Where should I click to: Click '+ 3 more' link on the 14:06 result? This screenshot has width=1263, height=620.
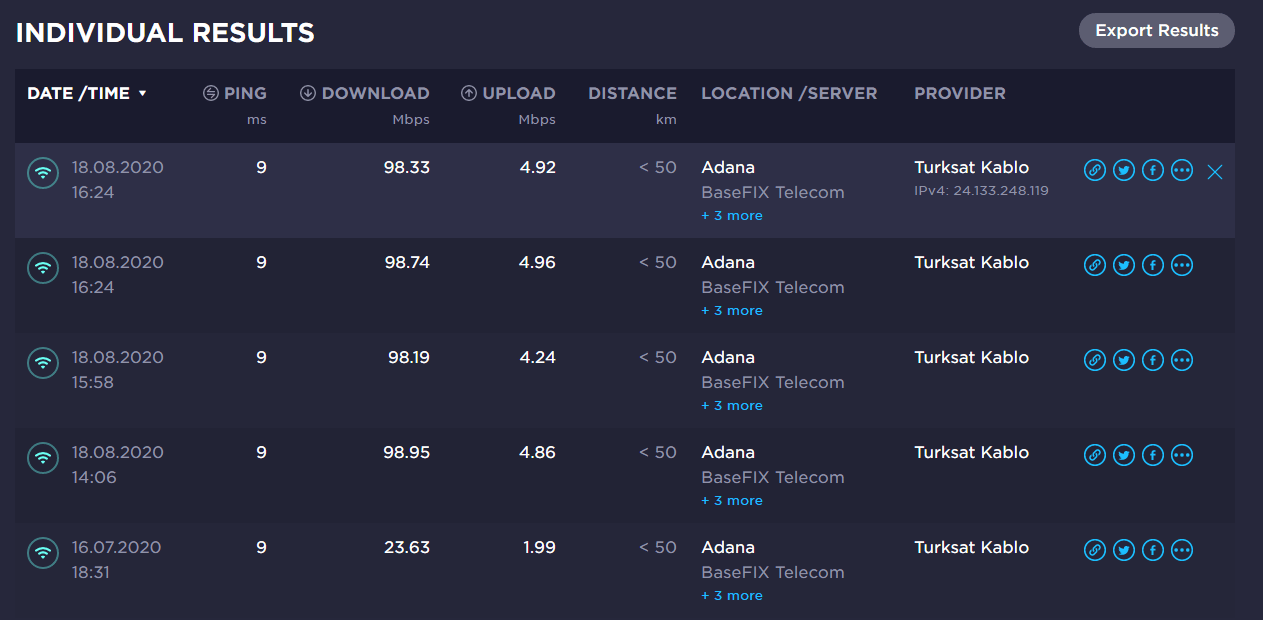[731, 500]
